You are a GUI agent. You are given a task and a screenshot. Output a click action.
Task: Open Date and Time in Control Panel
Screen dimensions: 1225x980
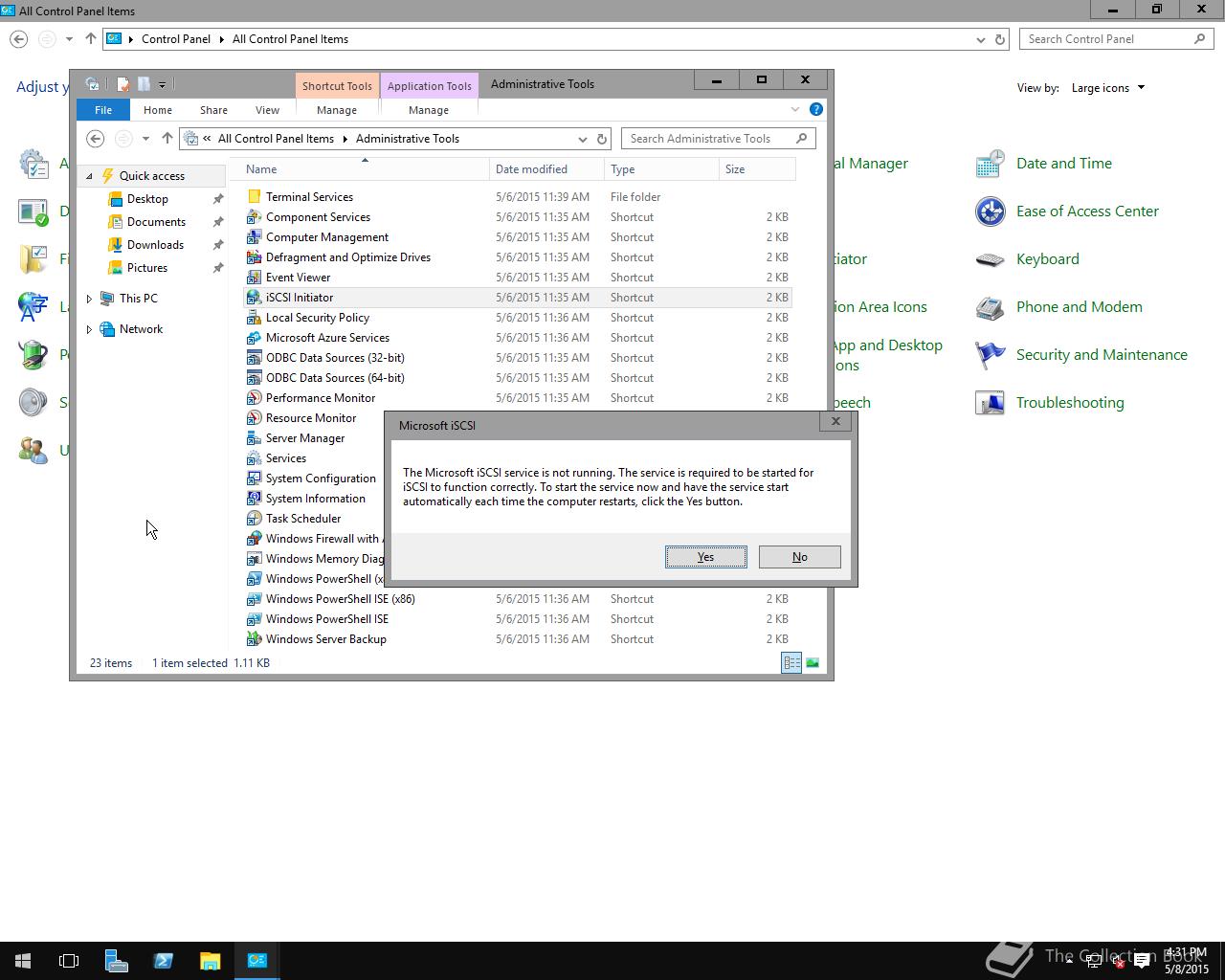click(990, 164)
